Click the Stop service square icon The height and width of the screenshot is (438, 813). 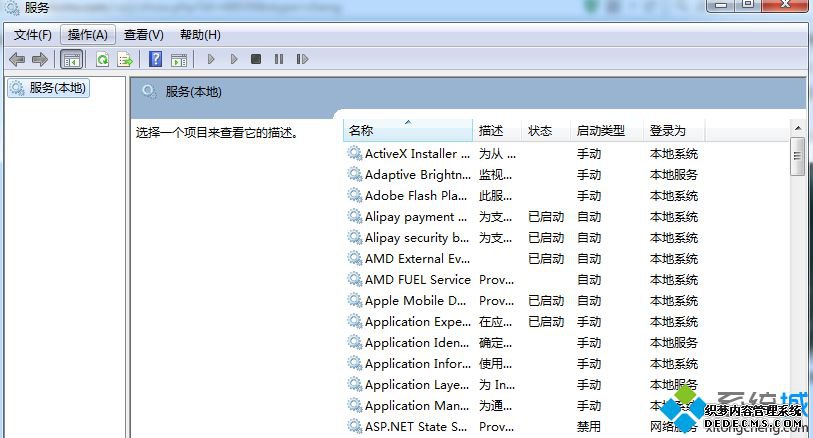256,59
